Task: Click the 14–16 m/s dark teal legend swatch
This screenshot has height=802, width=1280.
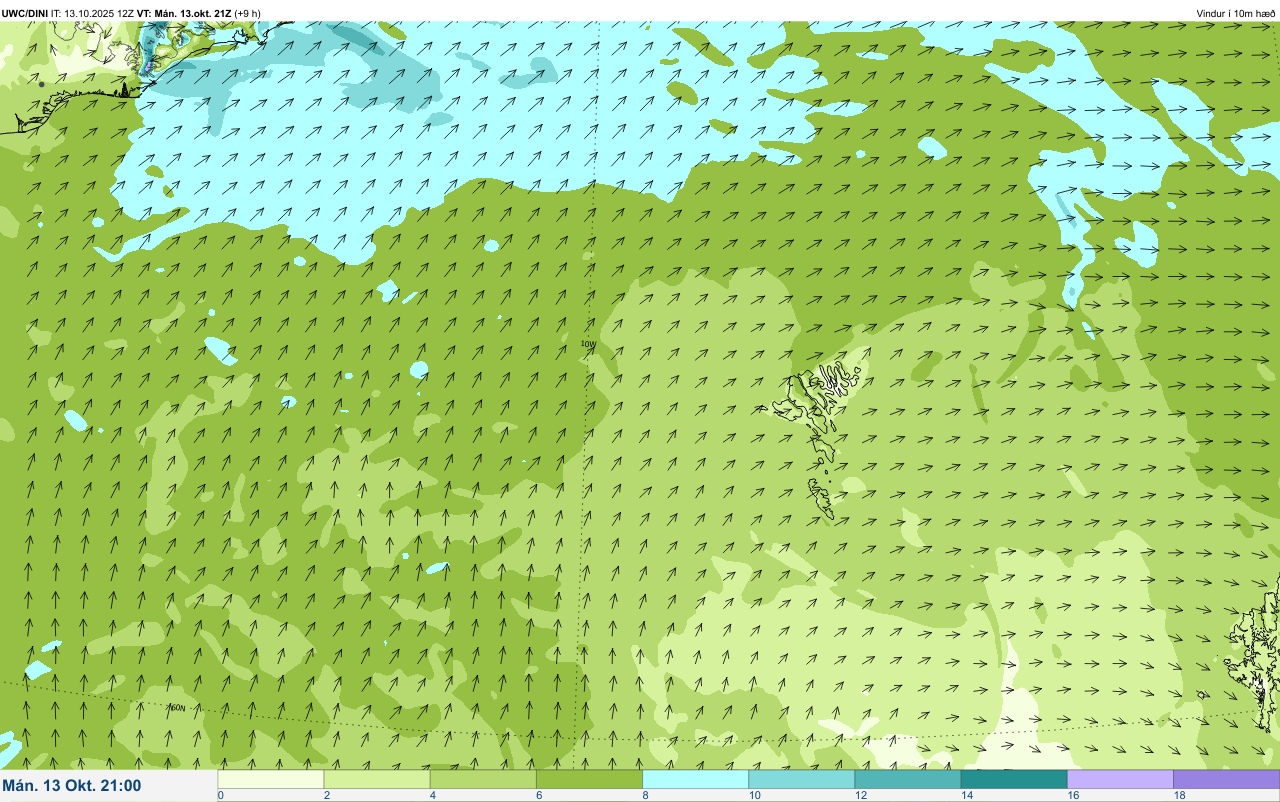Action: (x=1014, y=779)
